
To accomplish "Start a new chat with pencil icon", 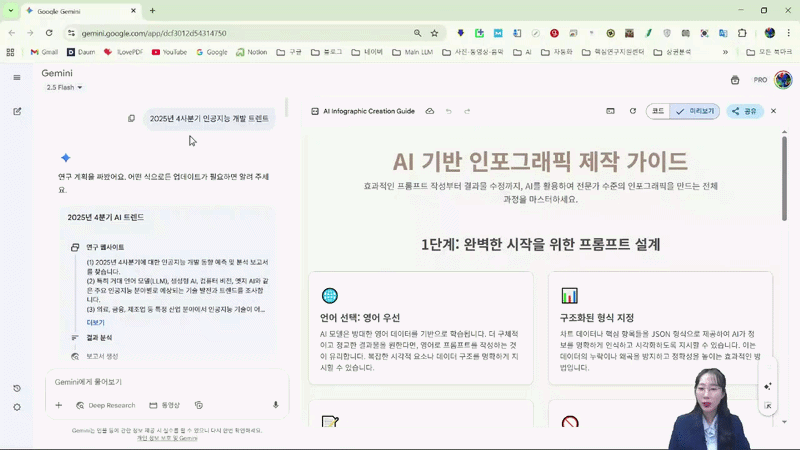I will pyautogui.click(x=16, y=111).
